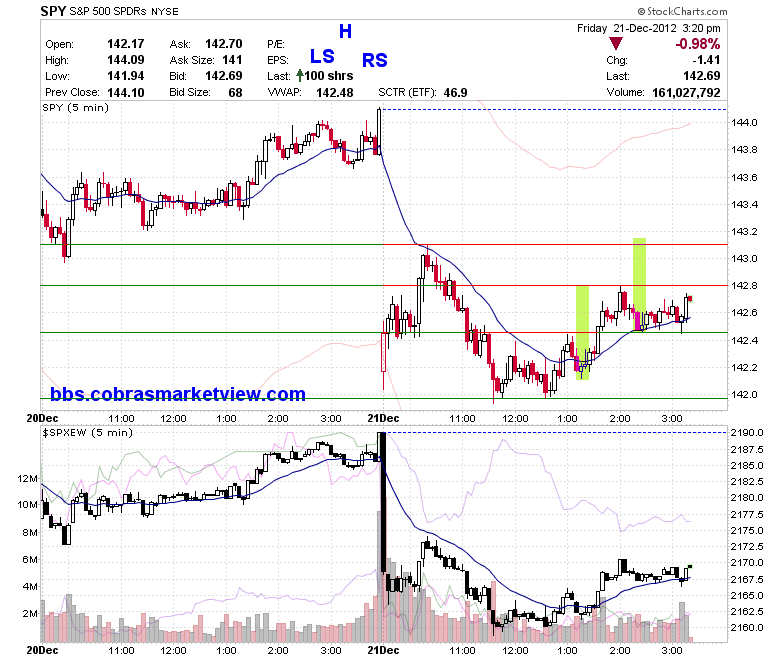
Task: Click the 2M volume axis label
Action: (x=30, y=613)
